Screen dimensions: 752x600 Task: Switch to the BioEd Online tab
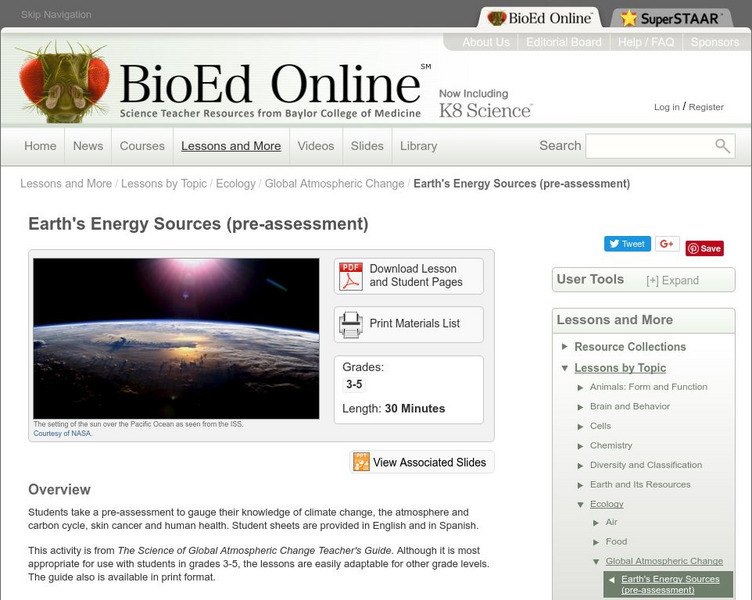point(540,18)
